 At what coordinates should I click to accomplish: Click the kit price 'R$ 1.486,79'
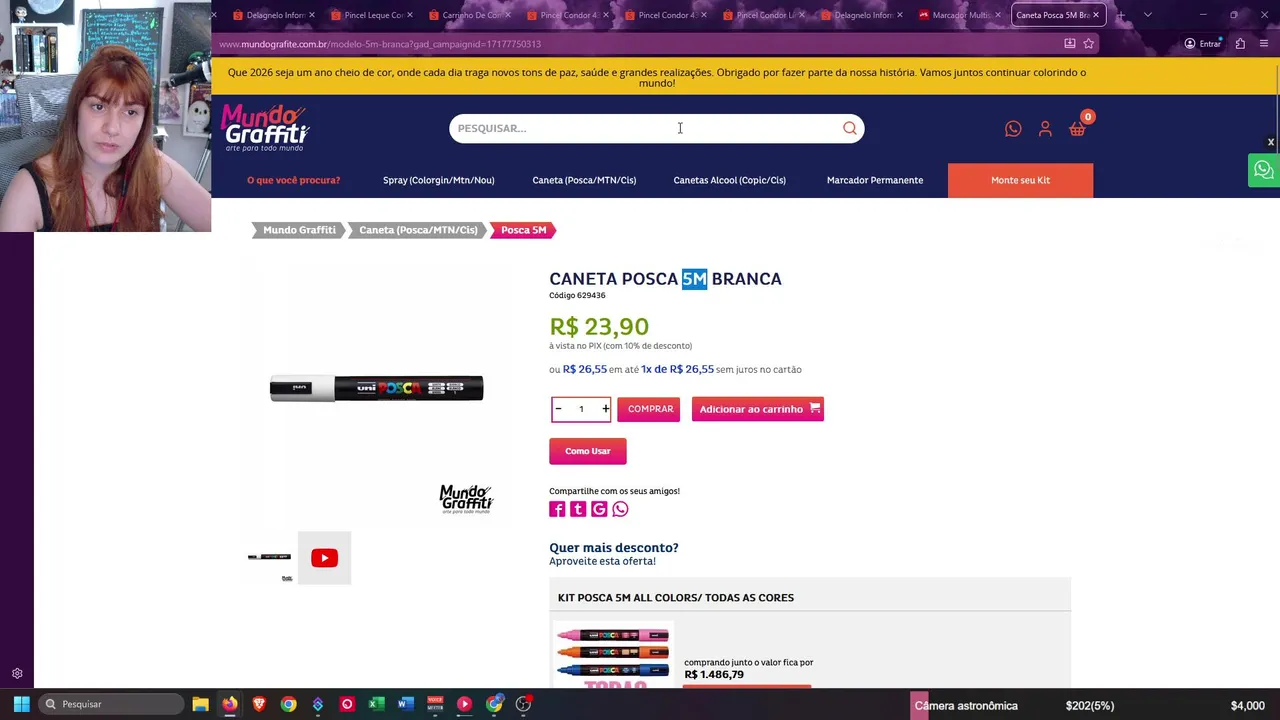(714, 675)
